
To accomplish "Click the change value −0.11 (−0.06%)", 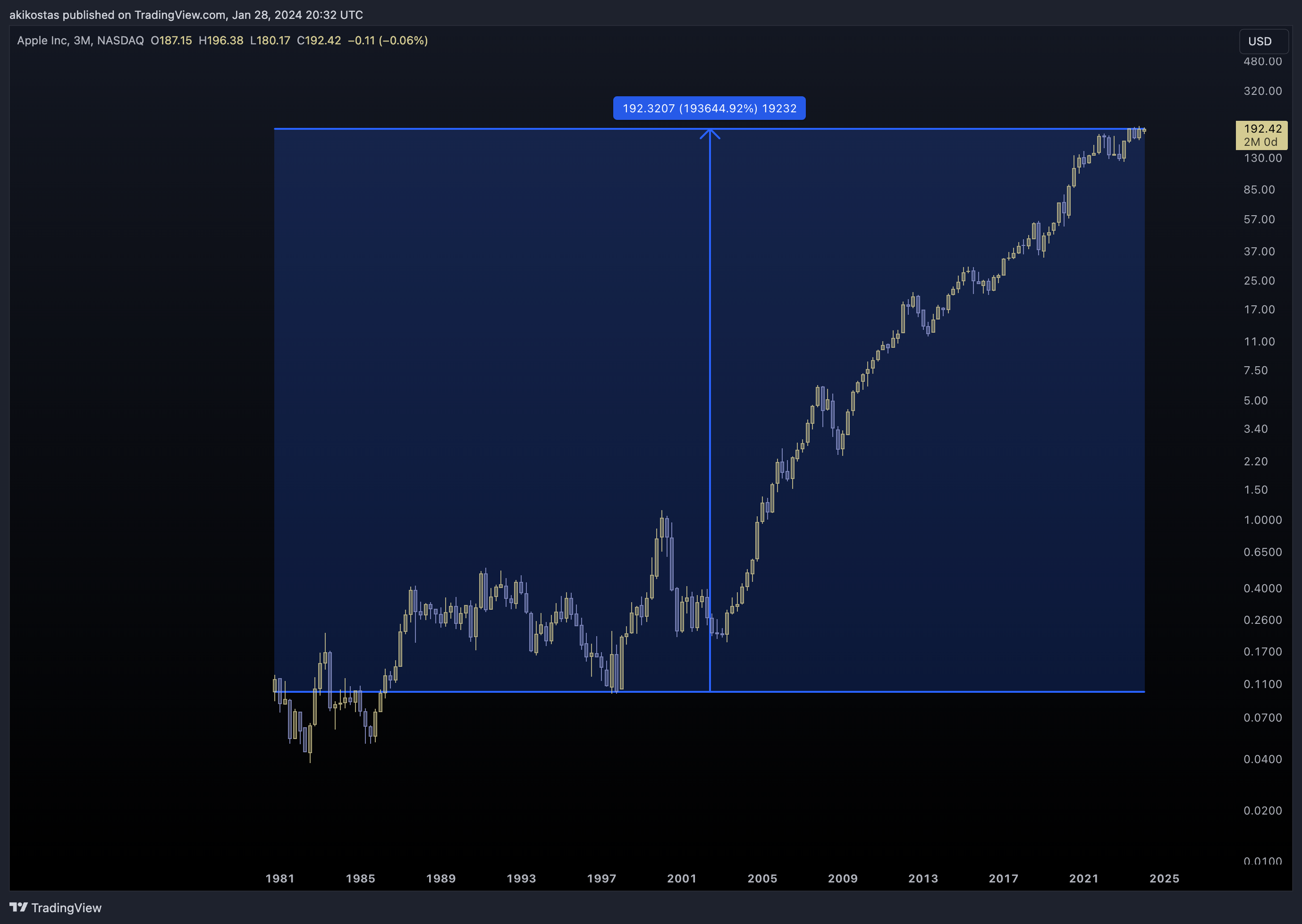I will 388,41.
